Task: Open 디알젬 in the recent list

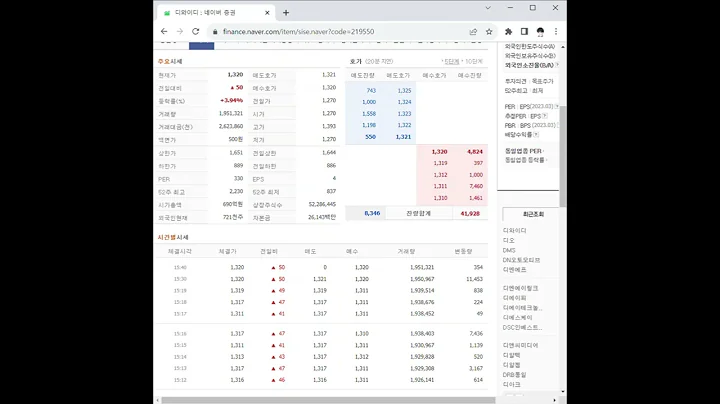Action: (512, 365)
